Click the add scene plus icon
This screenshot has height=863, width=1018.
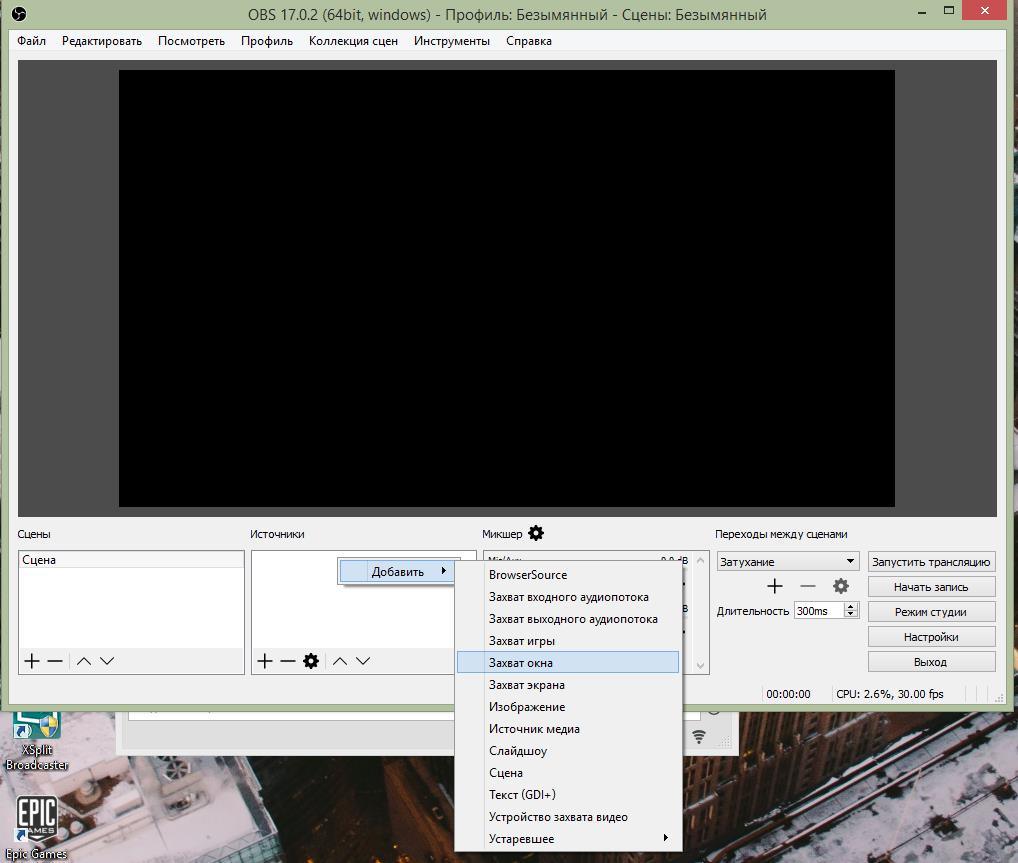pyautogui.click(x=32, y=661)
